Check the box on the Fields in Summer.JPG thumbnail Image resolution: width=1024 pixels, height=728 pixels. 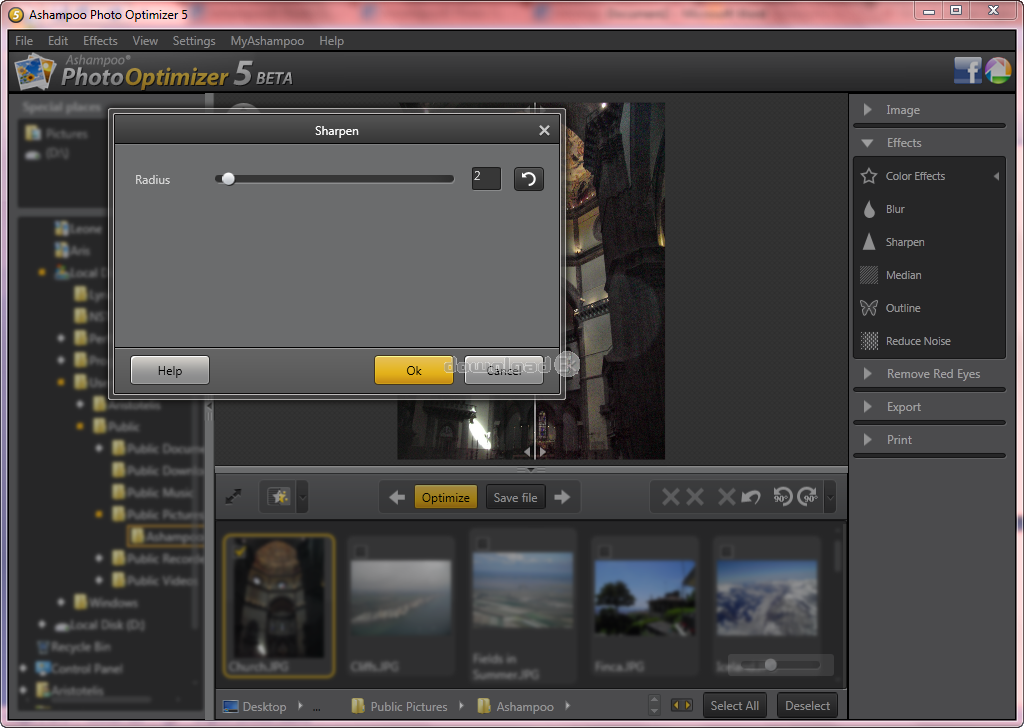click(483, 543)
